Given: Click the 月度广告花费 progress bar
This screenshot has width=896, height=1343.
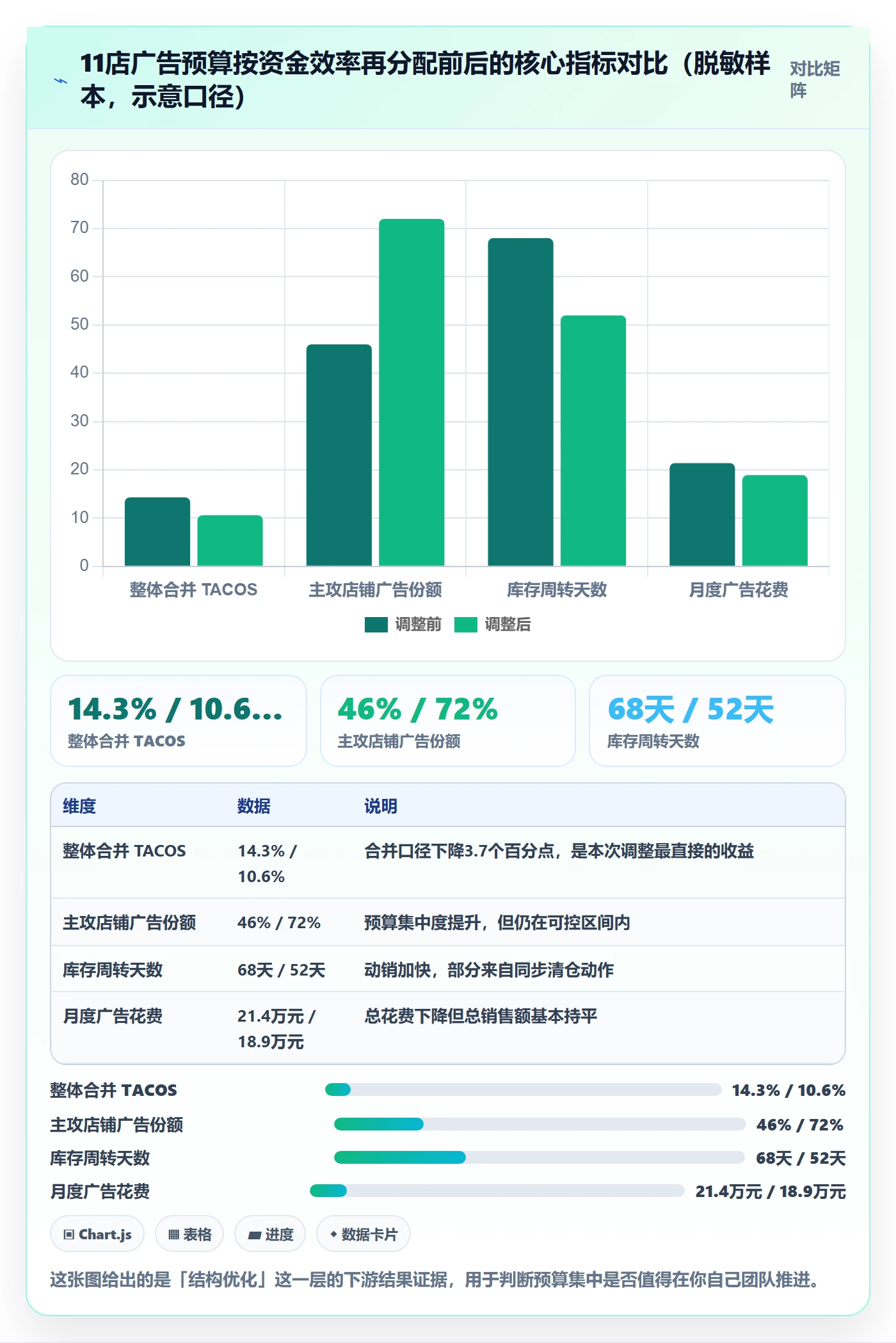Looking at the screenshot, I should click(x=497, y=1191).
